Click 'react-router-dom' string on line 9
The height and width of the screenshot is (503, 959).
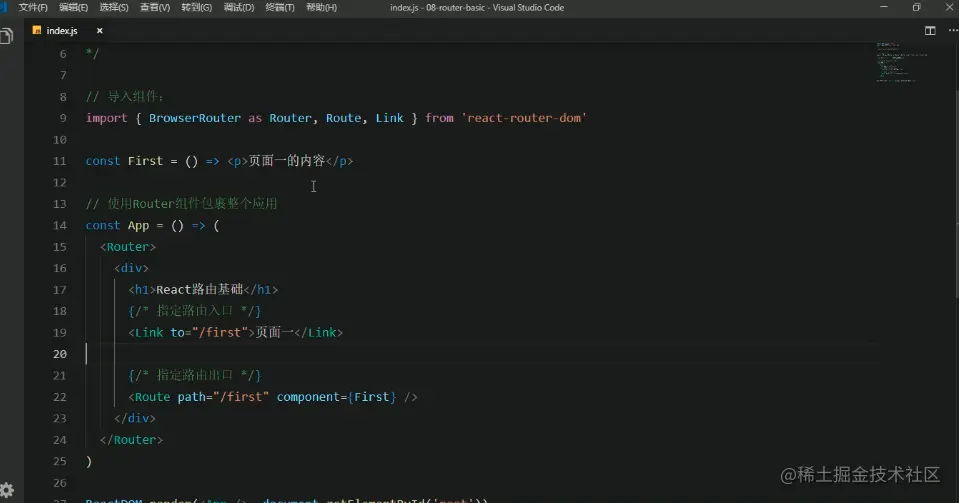[x=524, y=118]
